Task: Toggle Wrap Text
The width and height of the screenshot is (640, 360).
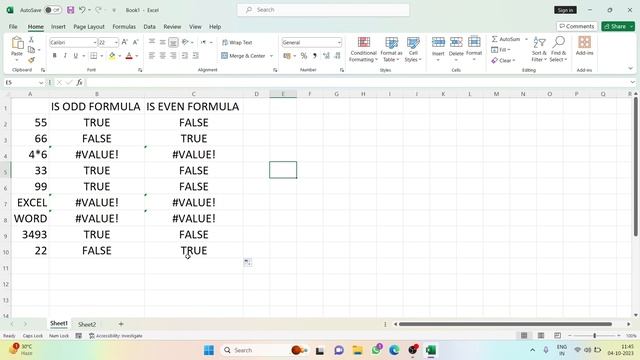Action: pos(237,42)
